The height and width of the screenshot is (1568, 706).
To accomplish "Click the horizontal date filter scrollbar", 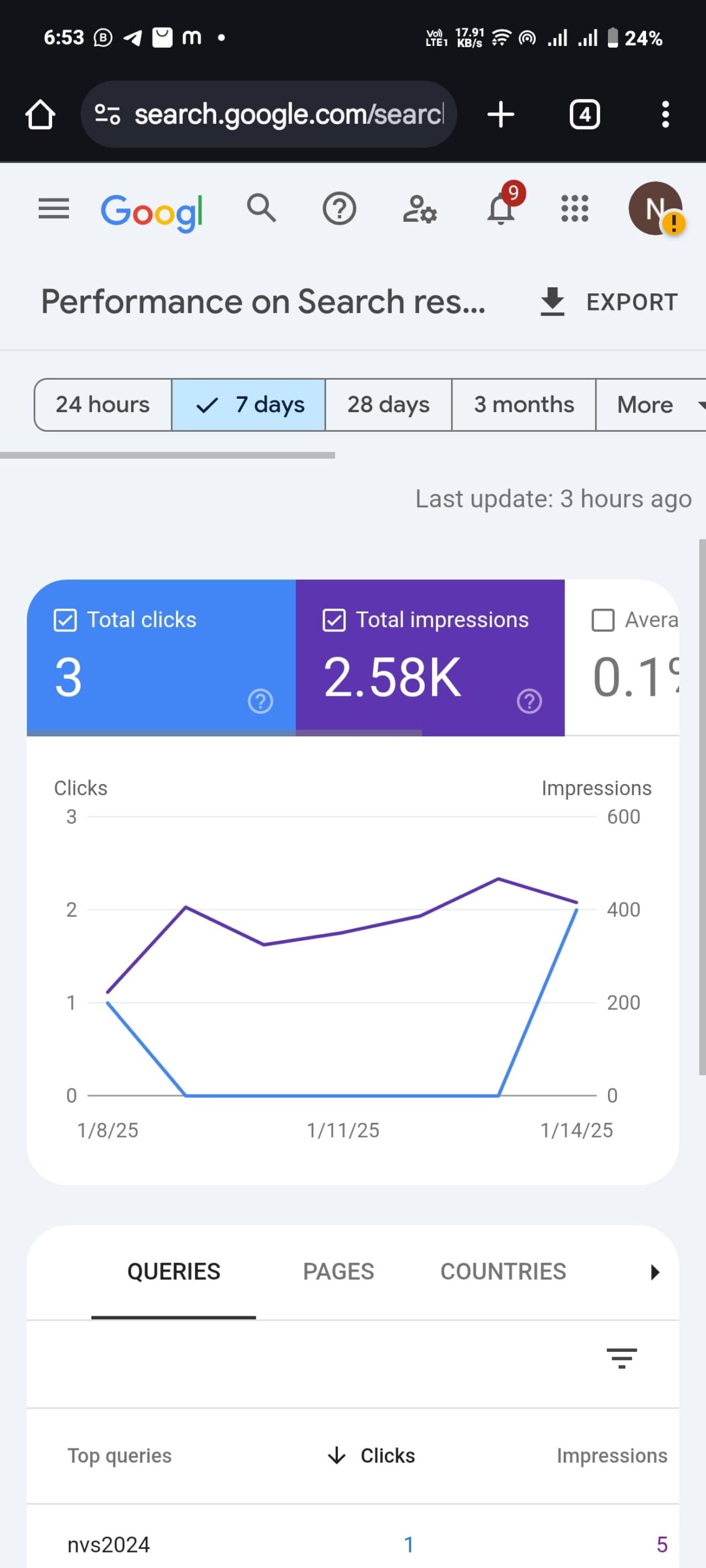I will tap(167, 455).
